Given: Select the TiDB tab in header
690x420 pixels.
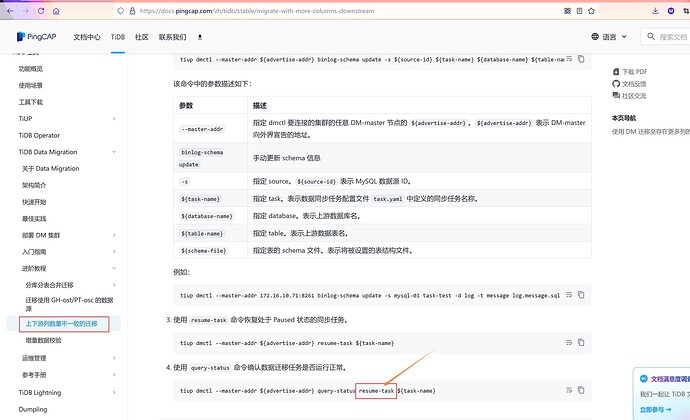Looking at the screenshot, I should pyautogui.click(x=117, y=37).
